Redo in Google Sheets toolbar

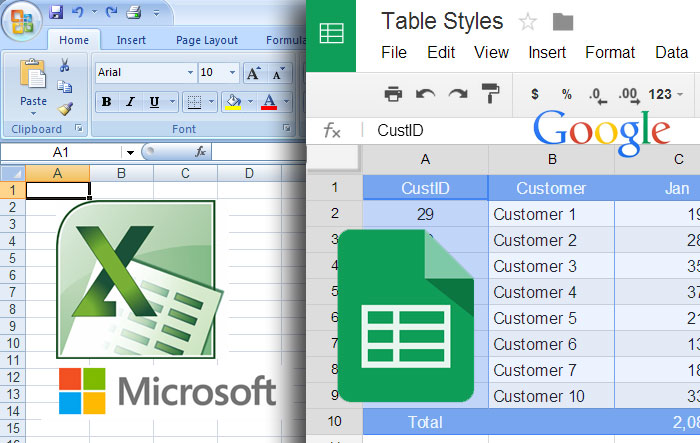[x=458, y=94]
